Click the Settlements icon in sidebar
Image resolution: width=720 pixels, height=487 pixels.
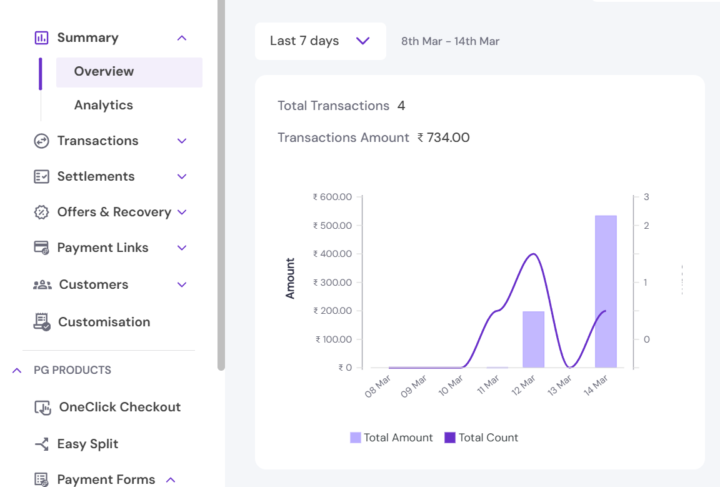click(41, 177)
